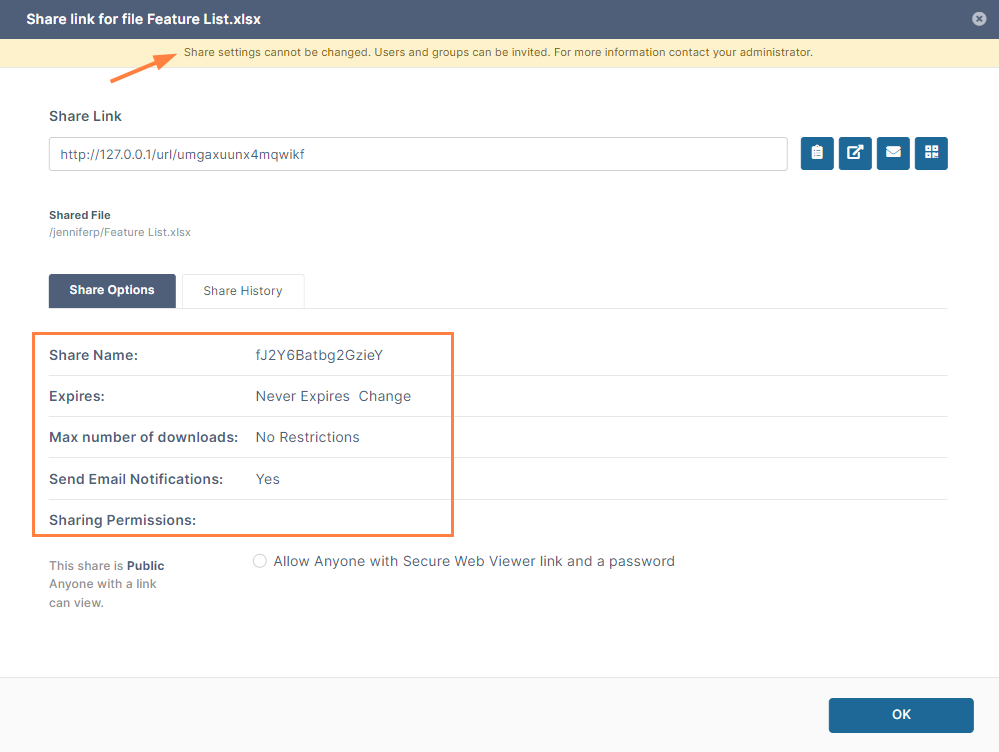This screenshot has height=752, width=999.
Task: Copy share link to clipboard
Action: coord(817,153)
